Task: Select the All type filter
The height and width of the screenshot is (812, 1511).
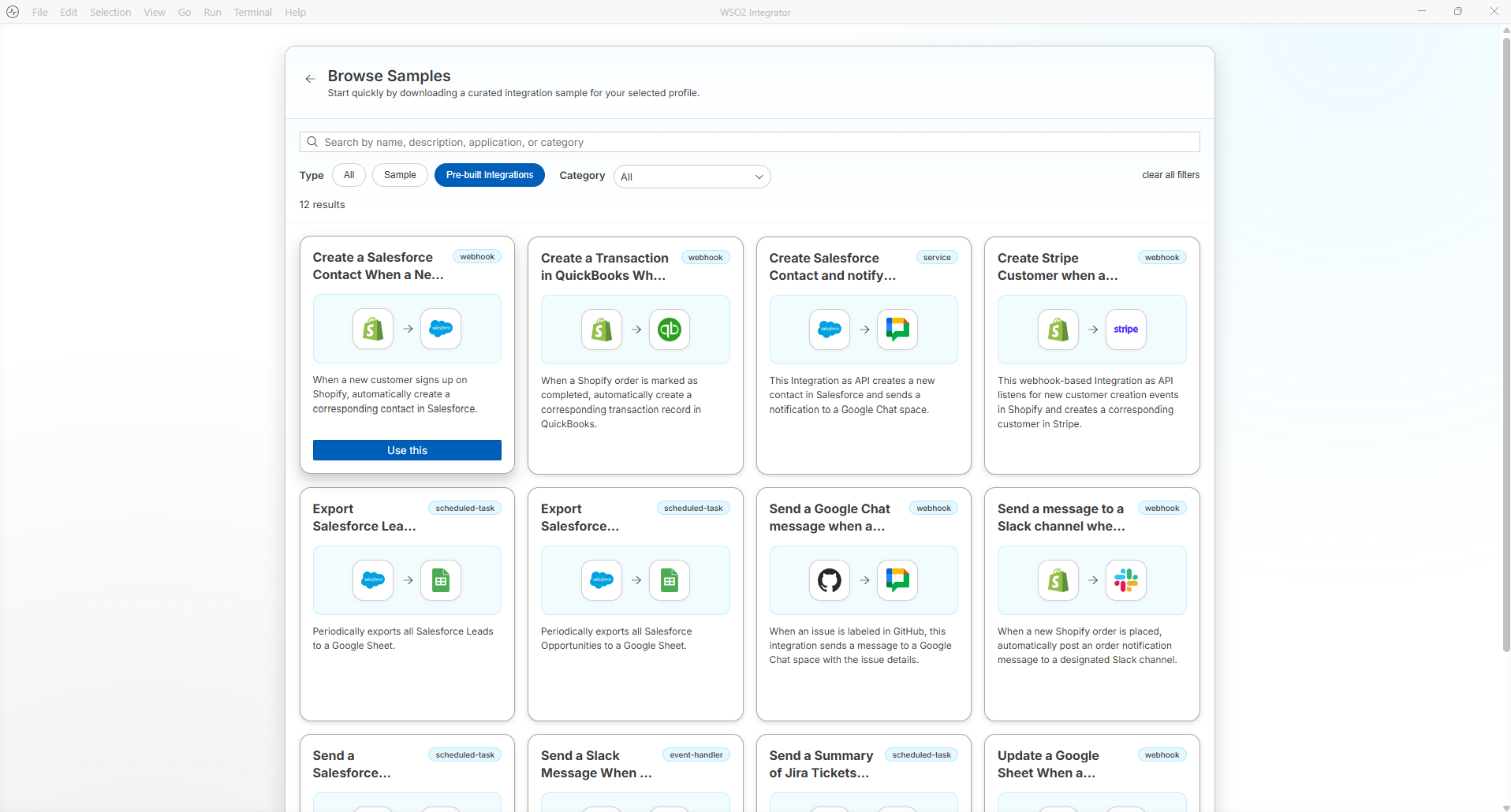Action: click(349, 175)
